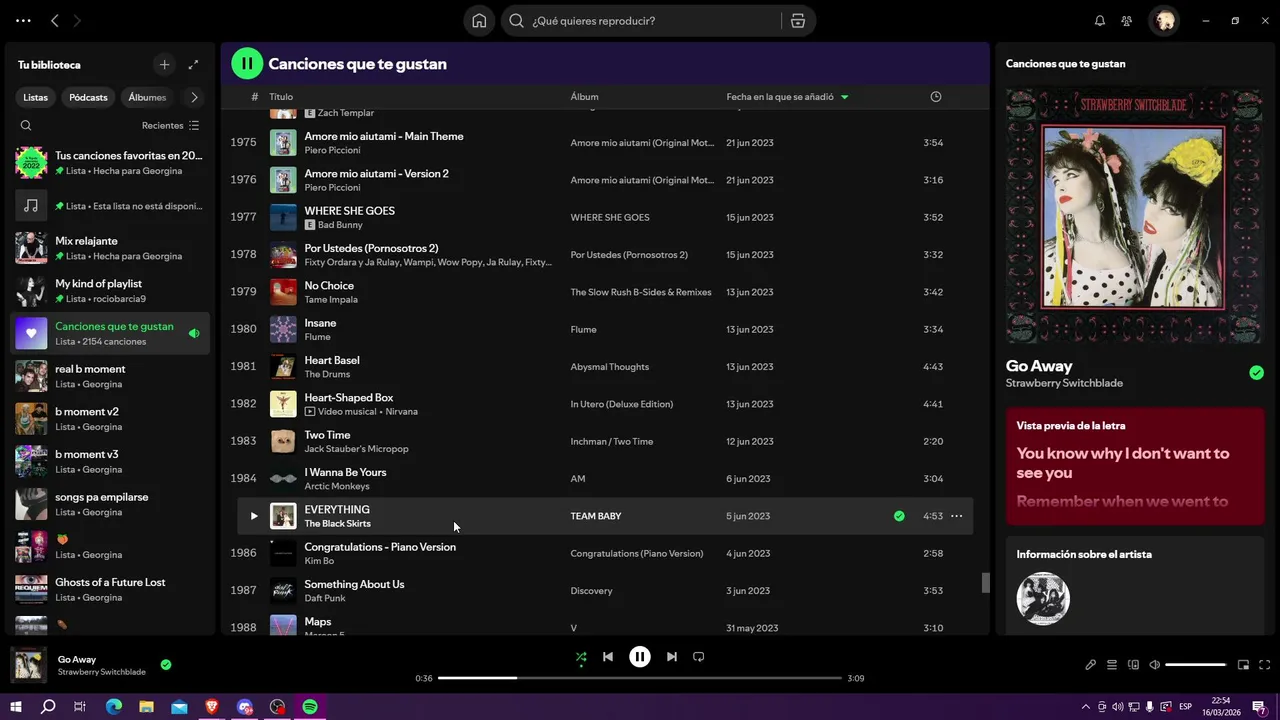The width and height of the screenshot is (1280, 720).
Task: Connect to a device
Action: click(x=1133, y=665)
